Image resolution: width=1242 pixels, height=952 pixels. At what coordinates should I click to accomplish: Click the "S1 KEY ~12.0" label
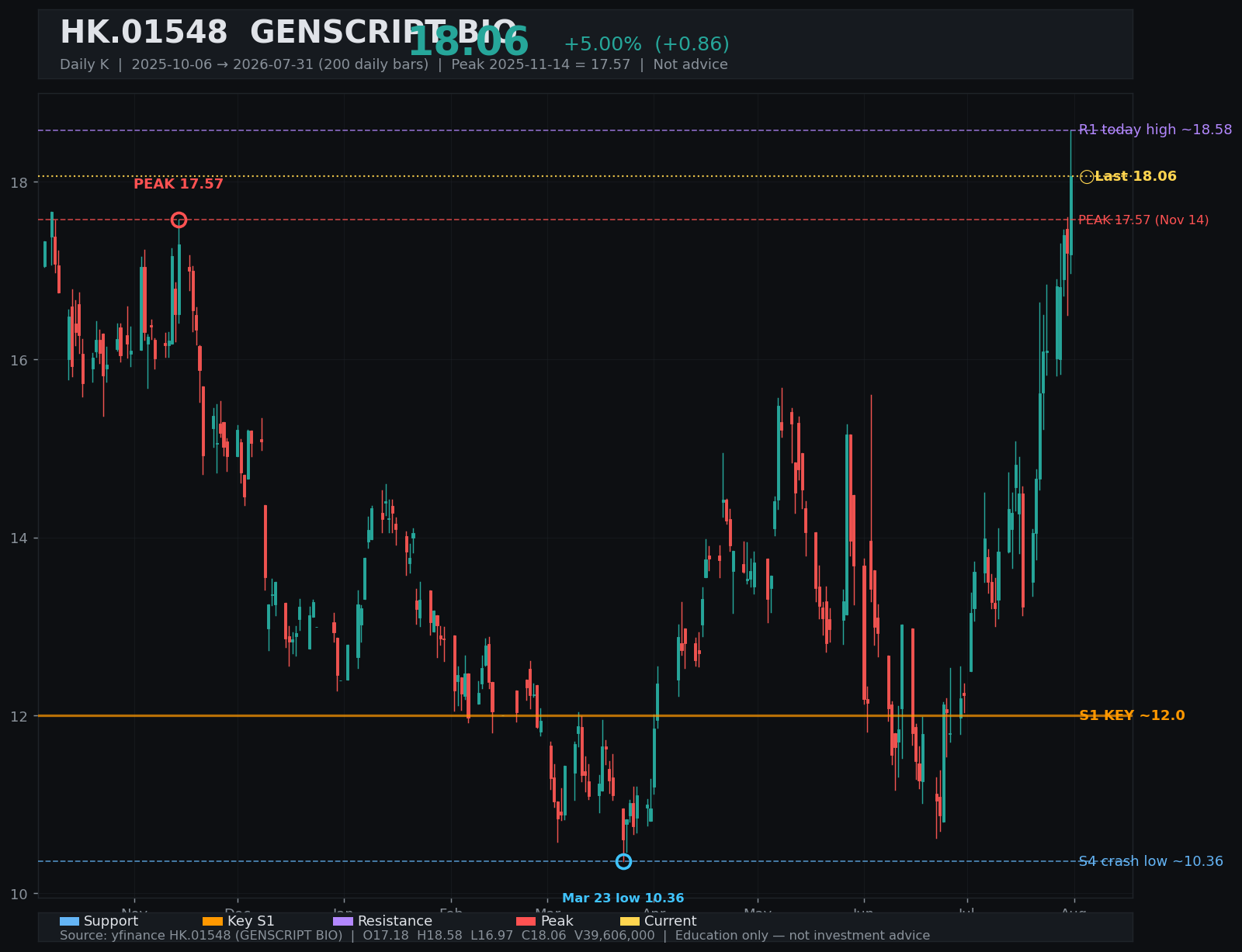click(1132, 715)
